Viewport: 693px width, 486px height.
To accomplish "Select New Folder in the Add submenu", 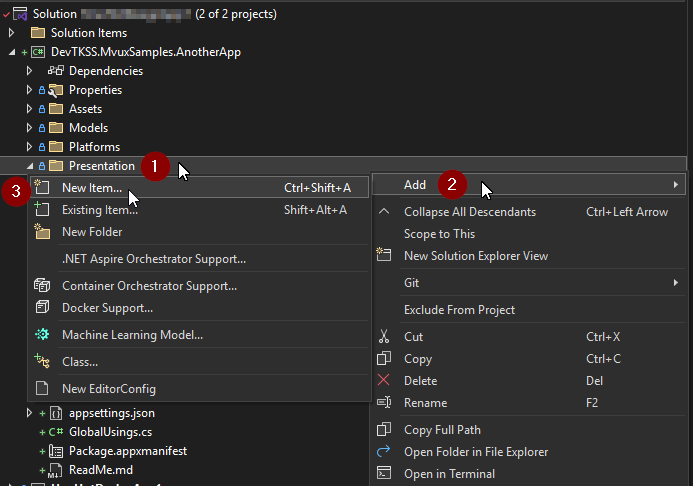I will [199, 232].
